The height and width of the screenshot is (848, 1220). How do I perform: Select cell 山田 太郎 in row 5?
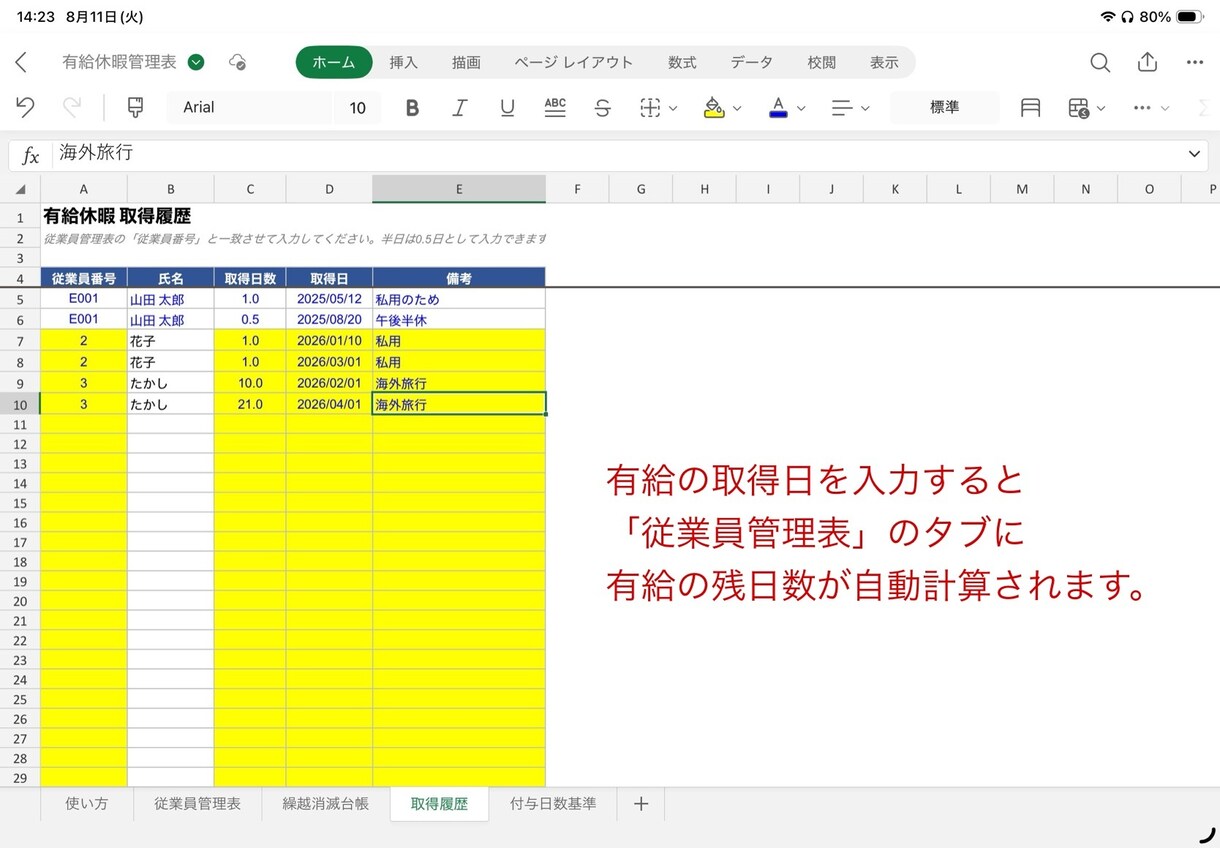171,298
